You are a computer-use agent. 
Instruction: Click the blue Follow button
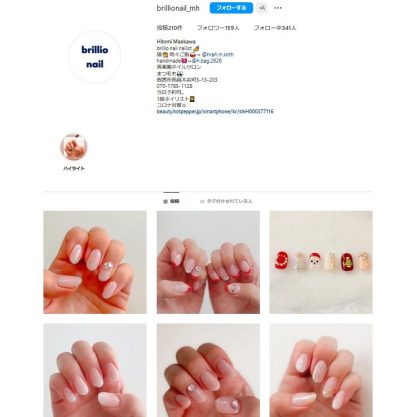coord(231,8)
